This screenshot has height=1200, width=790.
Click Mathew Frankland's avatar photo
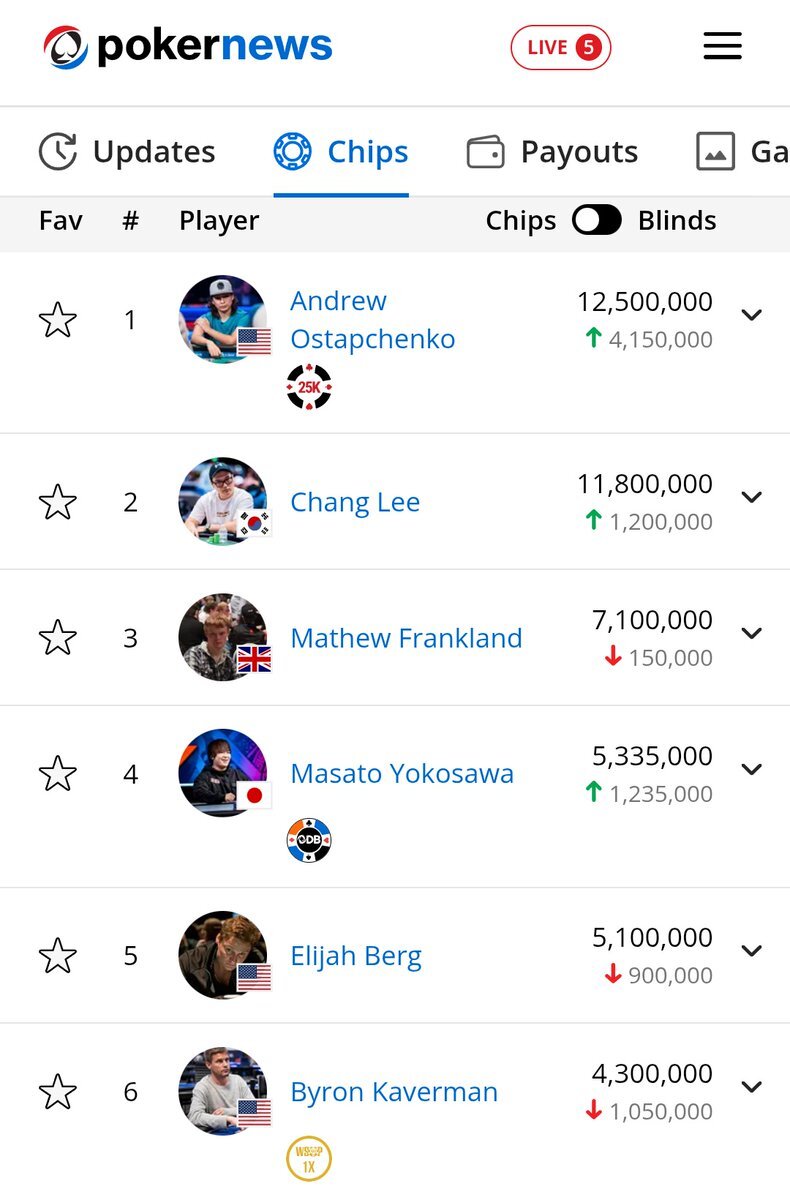click(x=223, y=637)
